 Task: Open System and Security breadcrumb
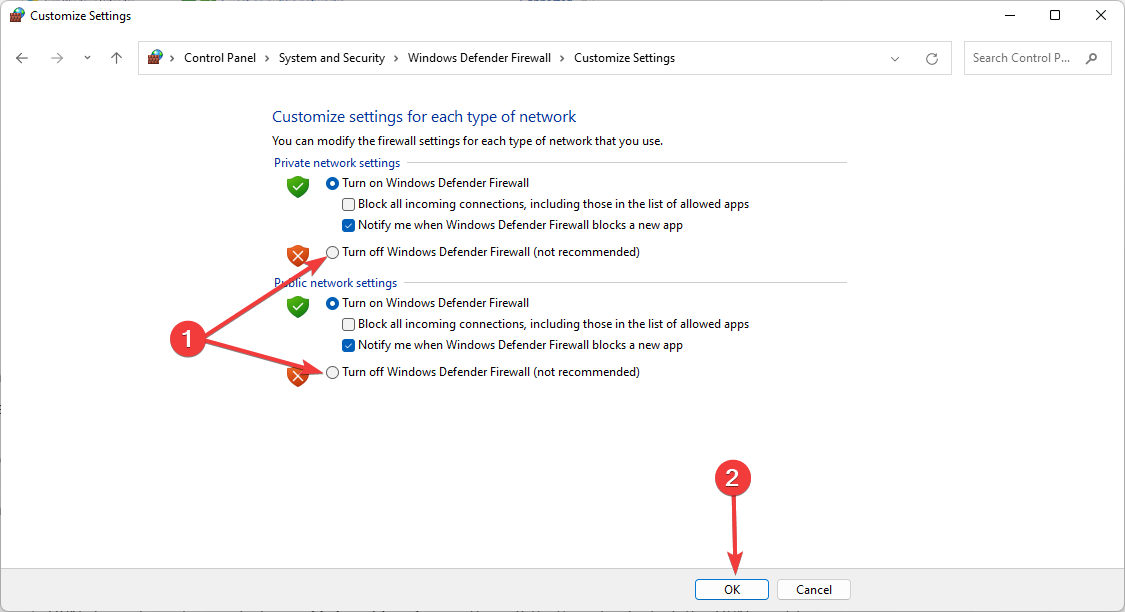(x=331, y=58)
